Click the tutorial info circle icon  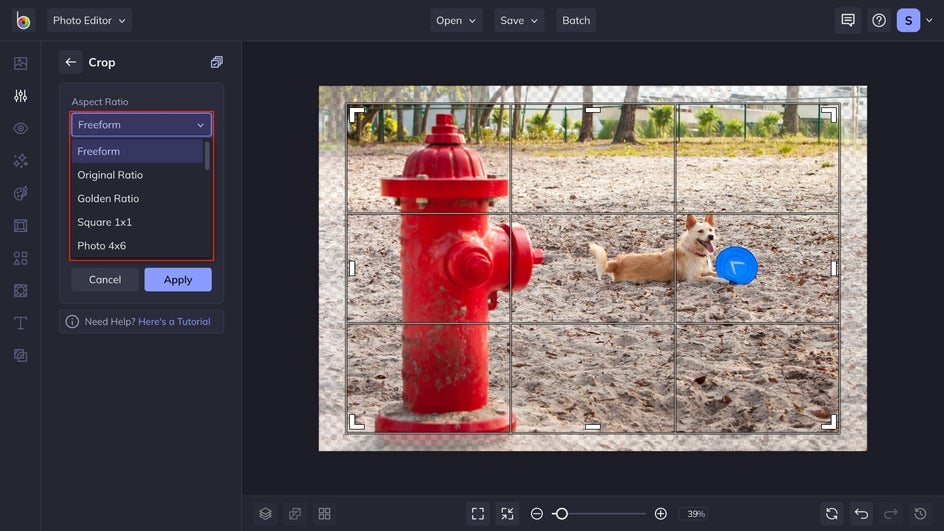click(72, 321)
